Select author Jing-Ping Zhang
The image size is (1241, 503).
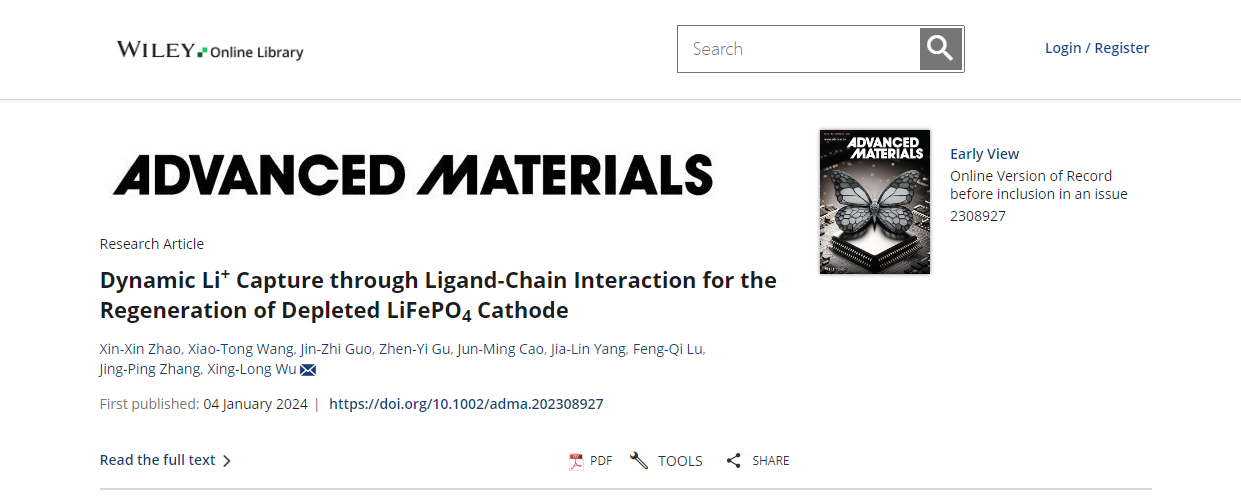coord(148,370)
